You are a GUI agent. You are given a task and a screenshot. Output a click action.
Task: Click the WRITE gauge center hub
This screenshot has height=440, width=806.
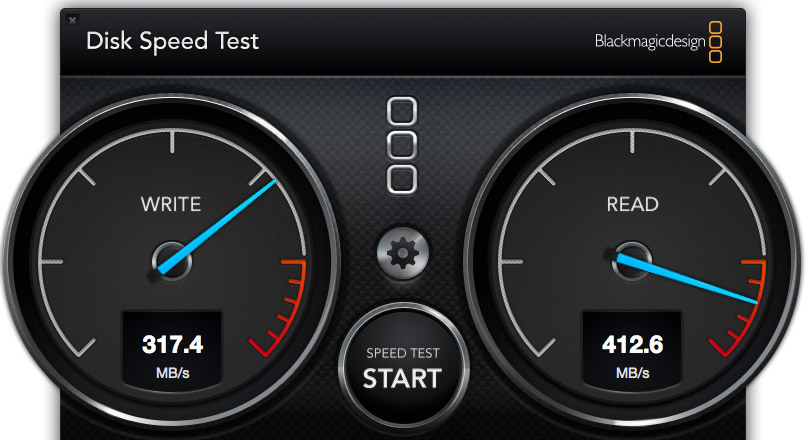(x=172, y=262)
